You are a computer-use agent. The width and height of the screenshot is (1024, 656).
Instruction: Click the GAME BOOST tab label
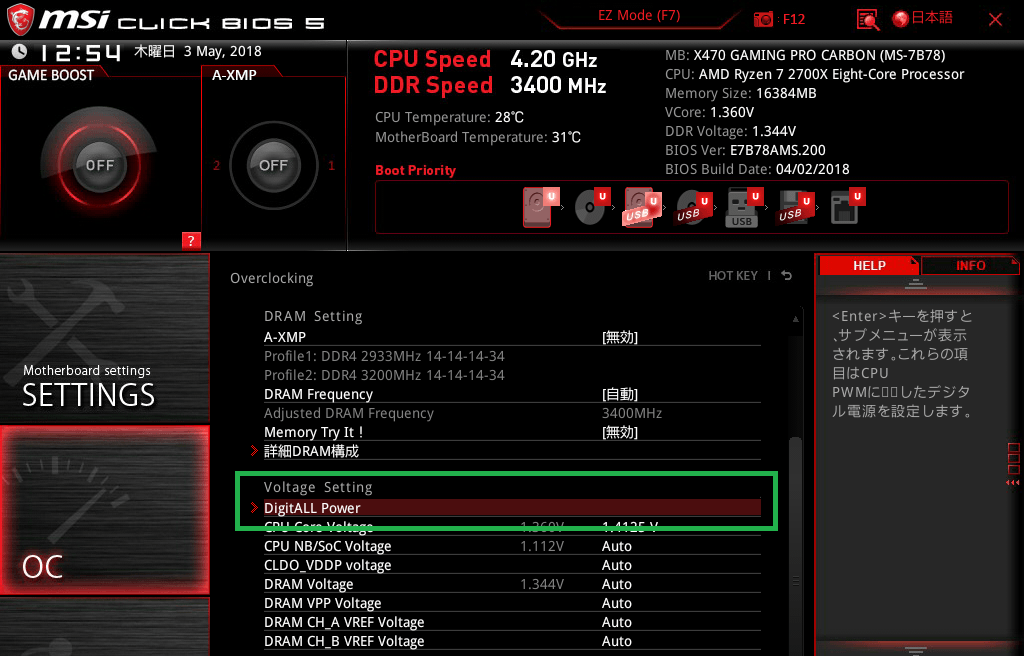51,75
